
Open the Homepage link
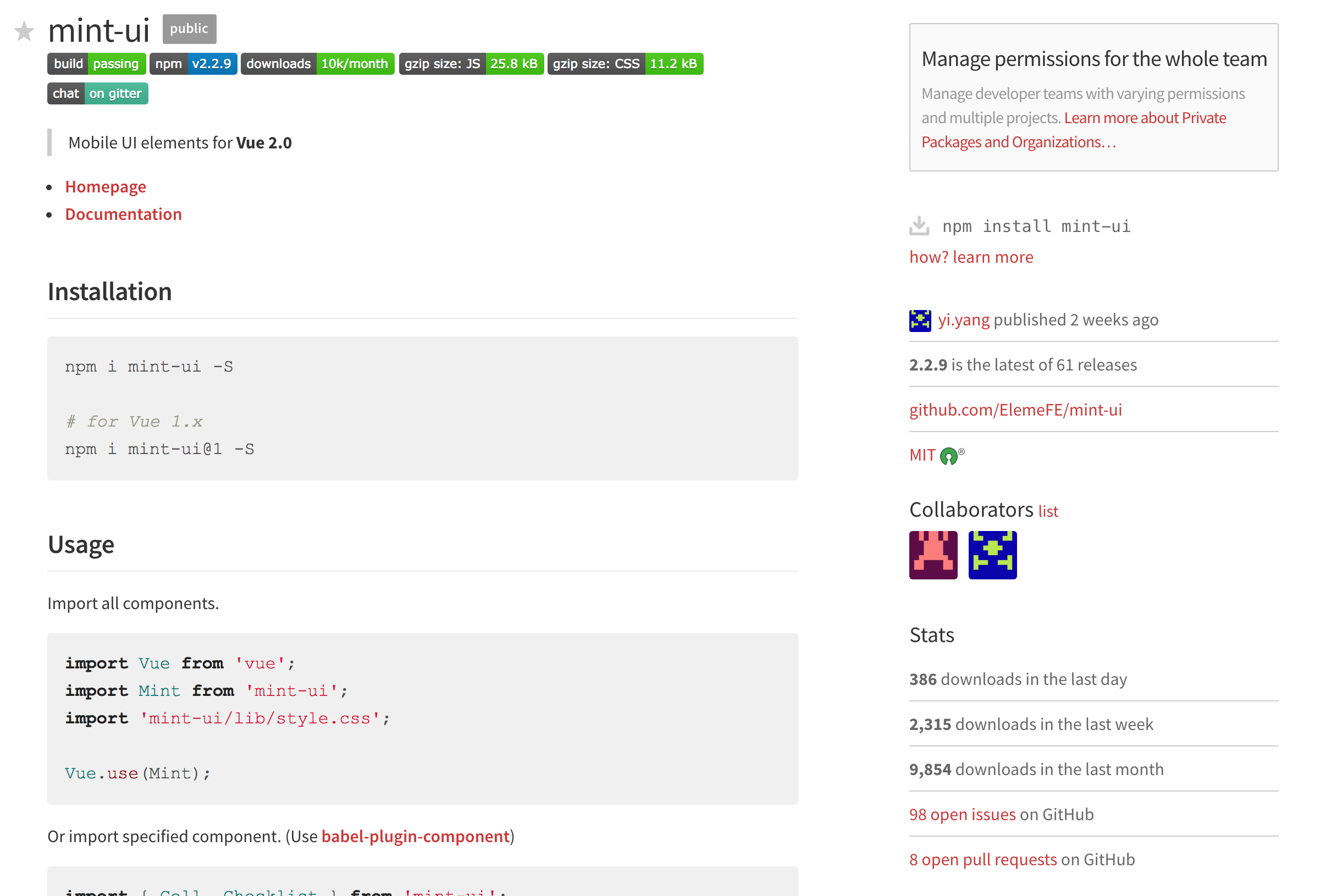tap(106, 187)
